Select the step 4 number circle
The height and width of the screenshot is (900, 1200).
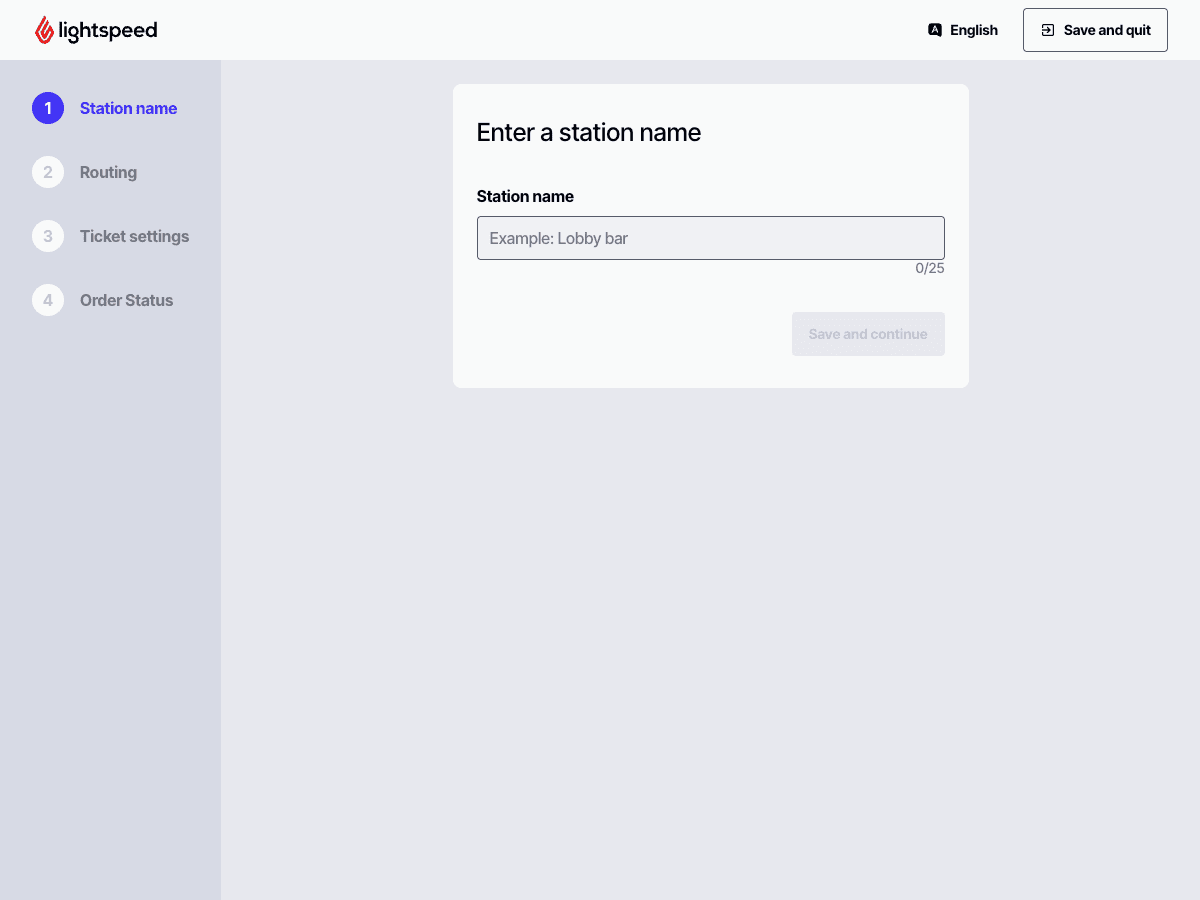48,300
